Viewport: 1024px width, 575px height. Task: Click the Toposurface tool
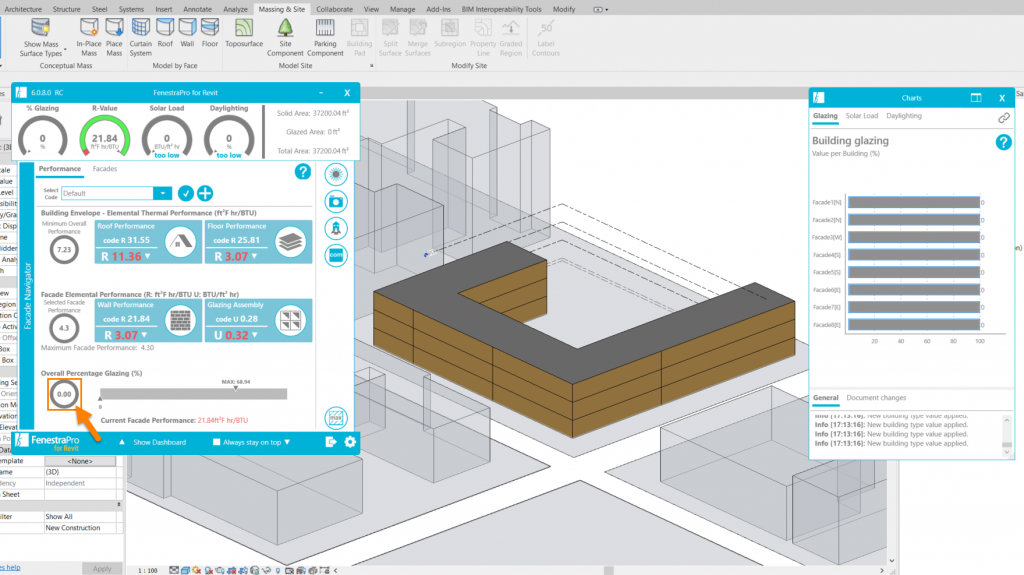(244, 33)
